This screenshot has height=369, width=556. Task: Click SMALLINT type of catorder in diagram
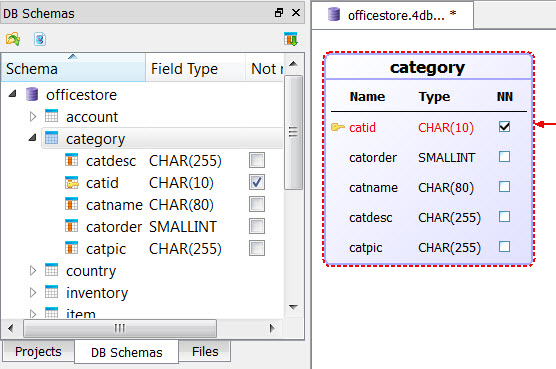446,157
